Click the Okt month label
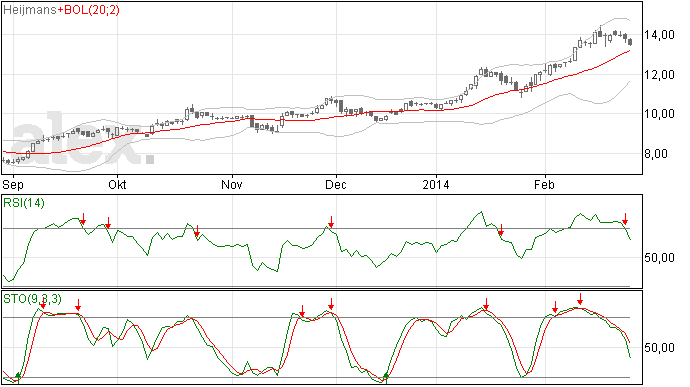 click(117, 184)
